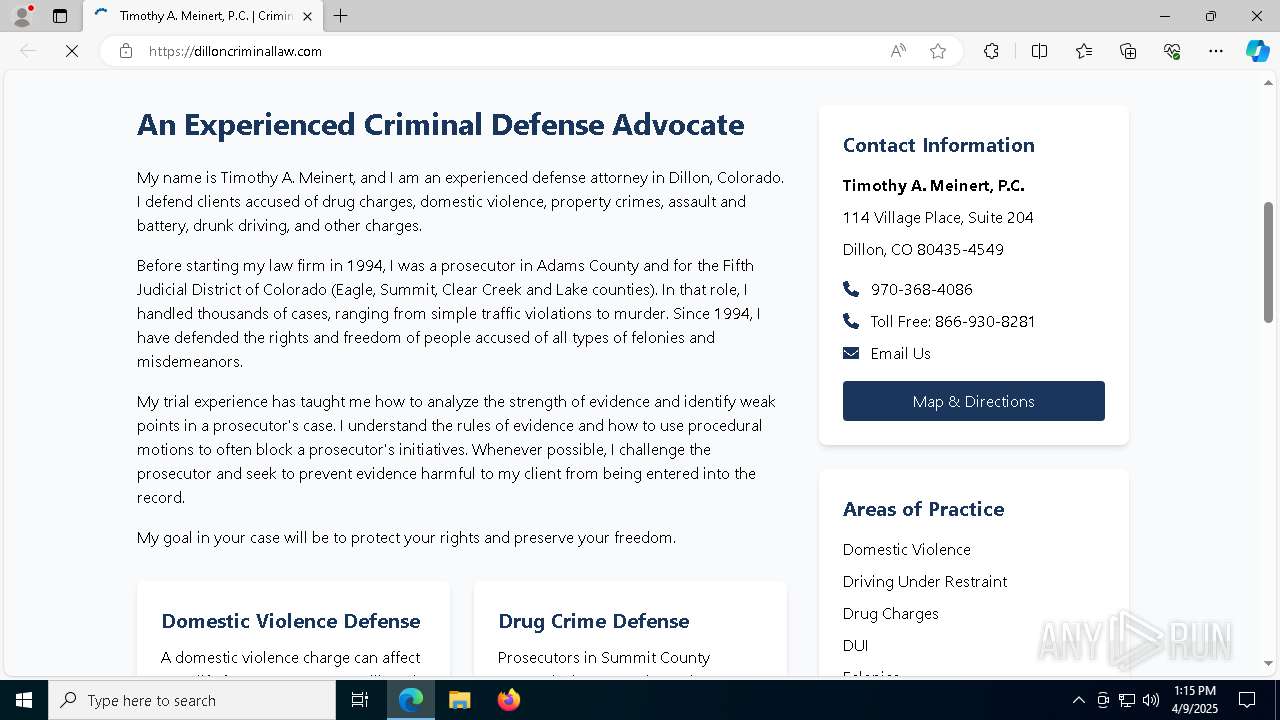Open Domestic Violence practice area
The height and width of the screenshot is (720, 1280).
(x=906, y=549)
